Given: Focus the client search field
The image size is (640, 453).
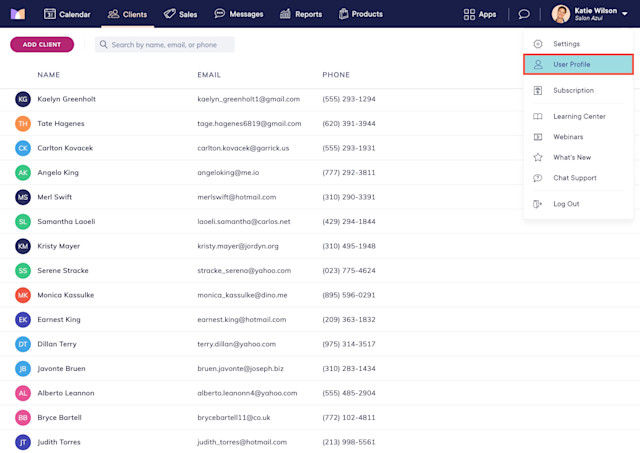Looking at the screenshot, I should coord(164,44).
